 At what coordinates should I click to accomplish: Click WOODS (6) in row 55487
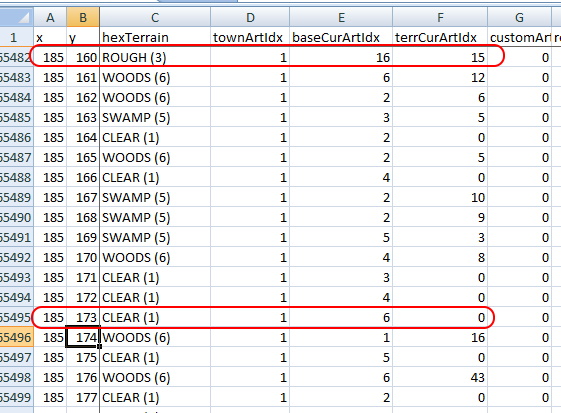(155, 157)
